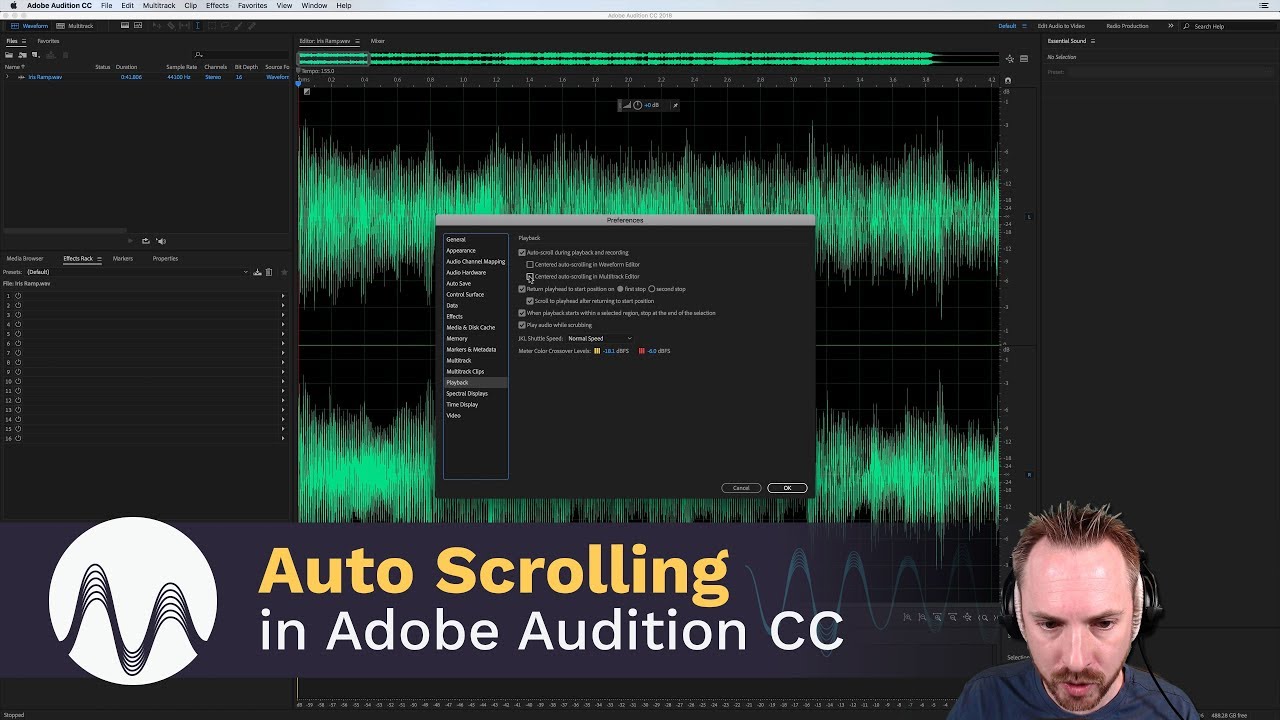Toggle effect slot 1 power button
Image resolution: width=1280 pixels, height=720 pixels.
coord(18,296)
